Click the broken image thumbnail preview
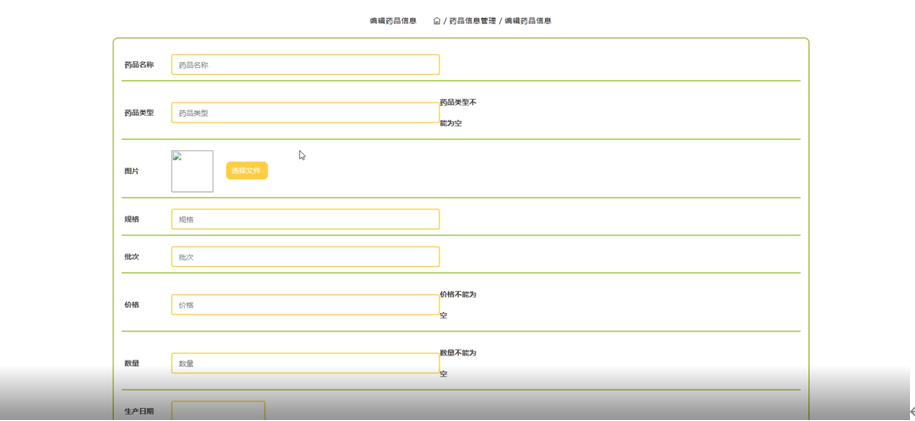This screenshot has height=421, width=915. [x=192, y=171]
